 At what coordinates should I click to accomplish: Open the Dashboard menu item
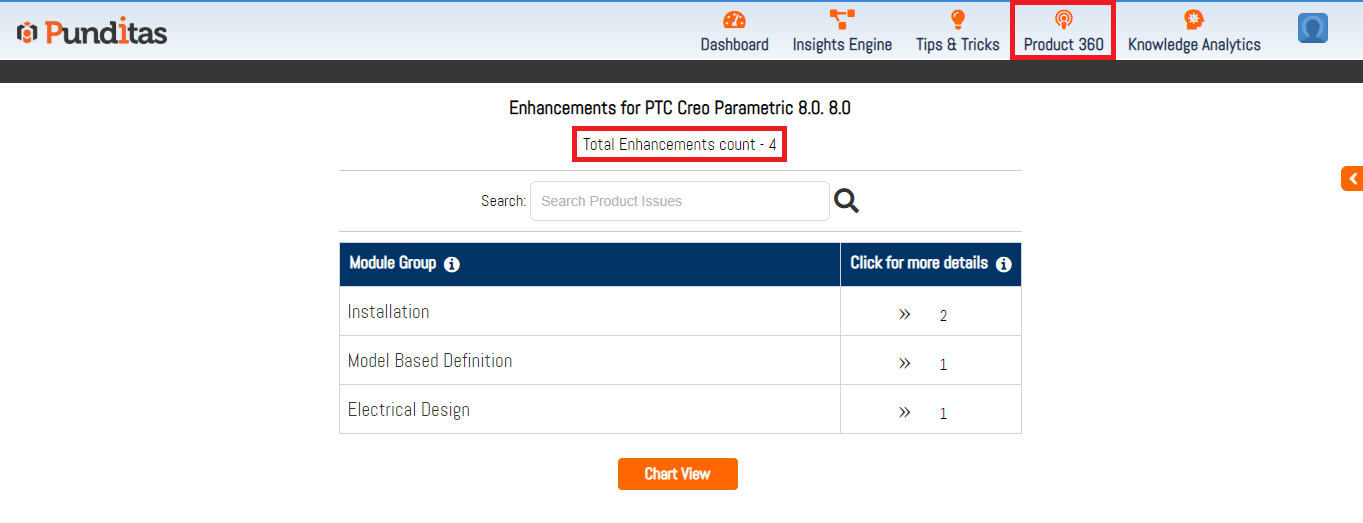[x=734, y=45]
